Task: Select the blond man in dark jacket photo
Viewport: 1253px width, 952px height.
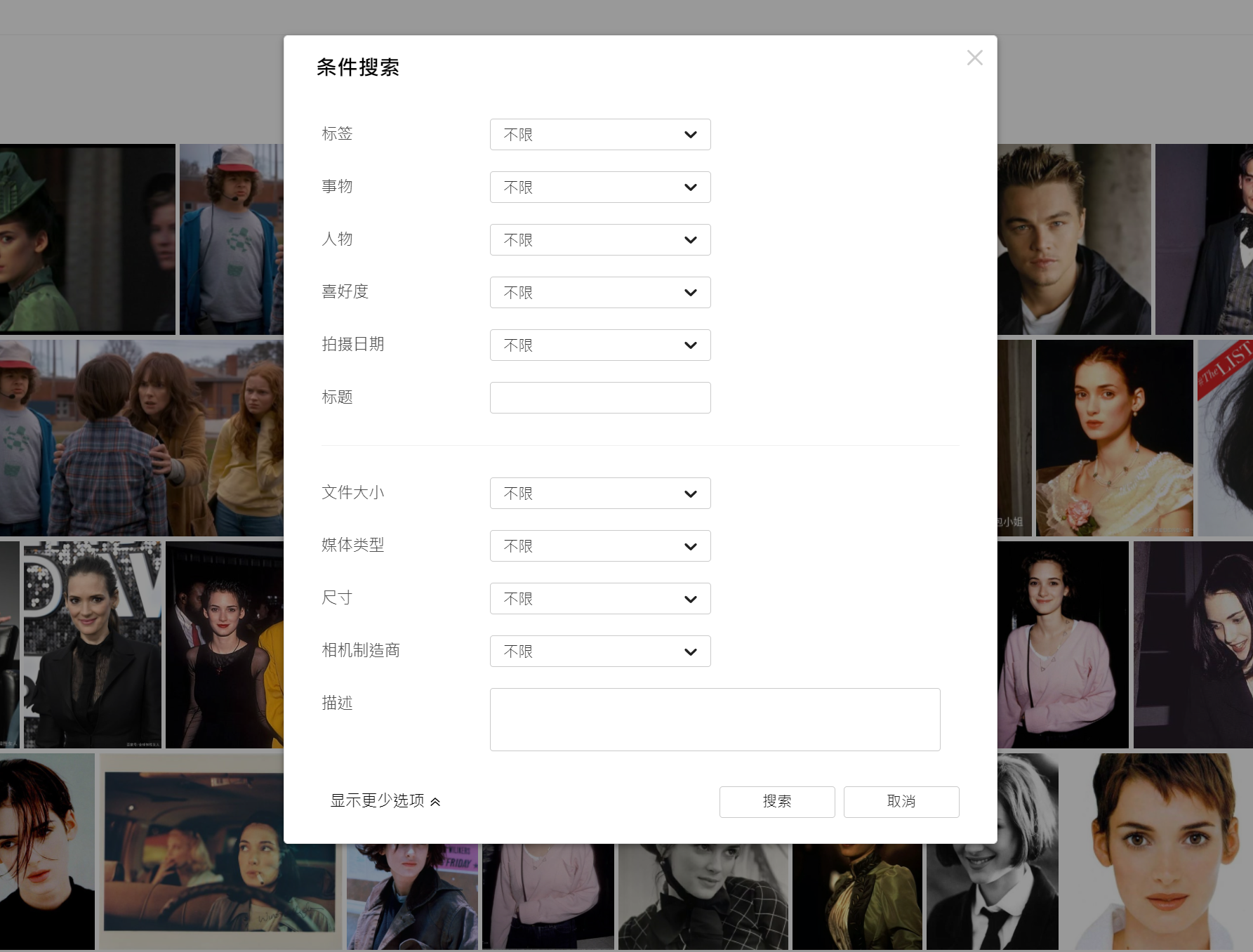Action: [x=1074, y=239]
